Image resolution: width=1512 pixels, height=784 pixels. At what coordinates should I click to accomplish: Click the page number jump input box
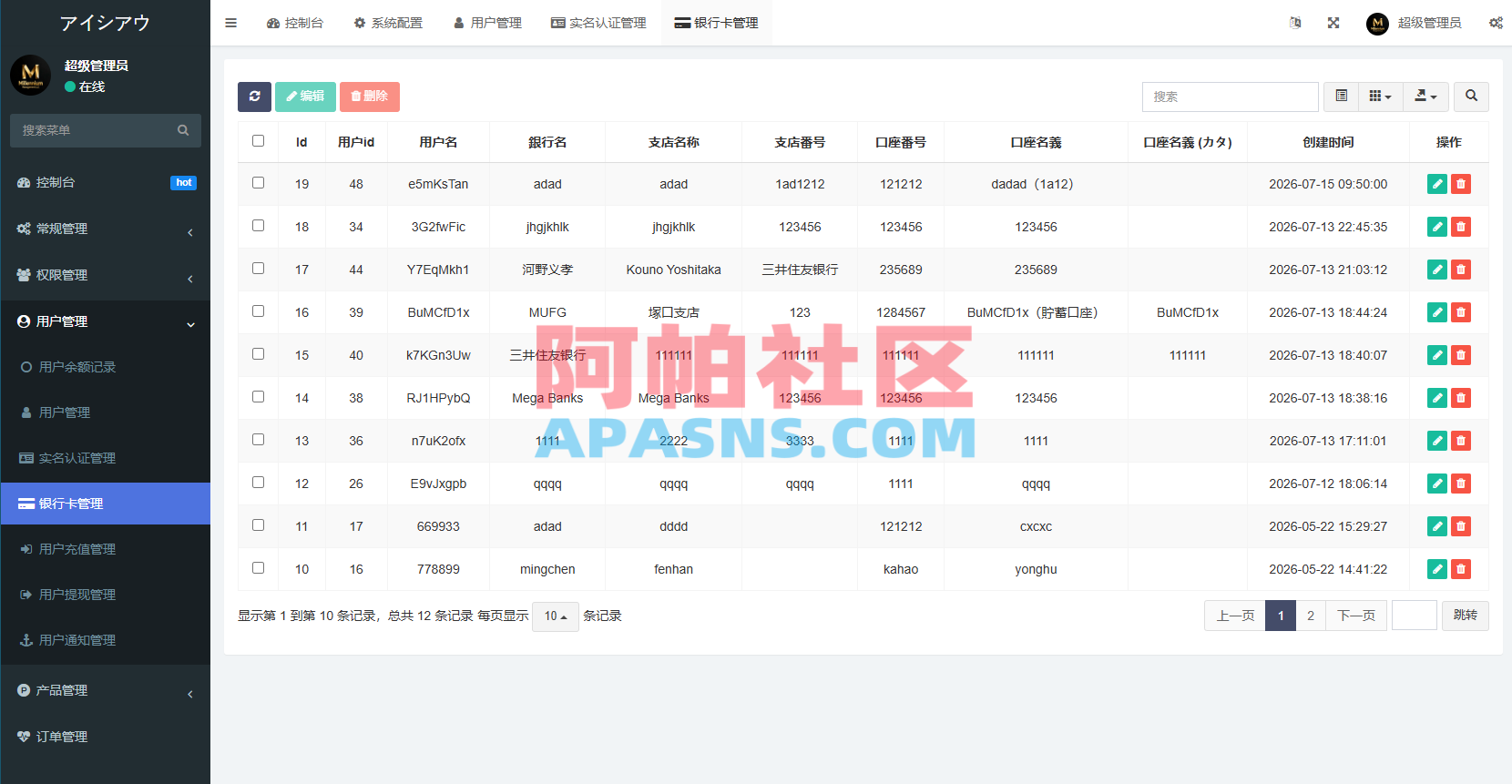[1415, 616]
